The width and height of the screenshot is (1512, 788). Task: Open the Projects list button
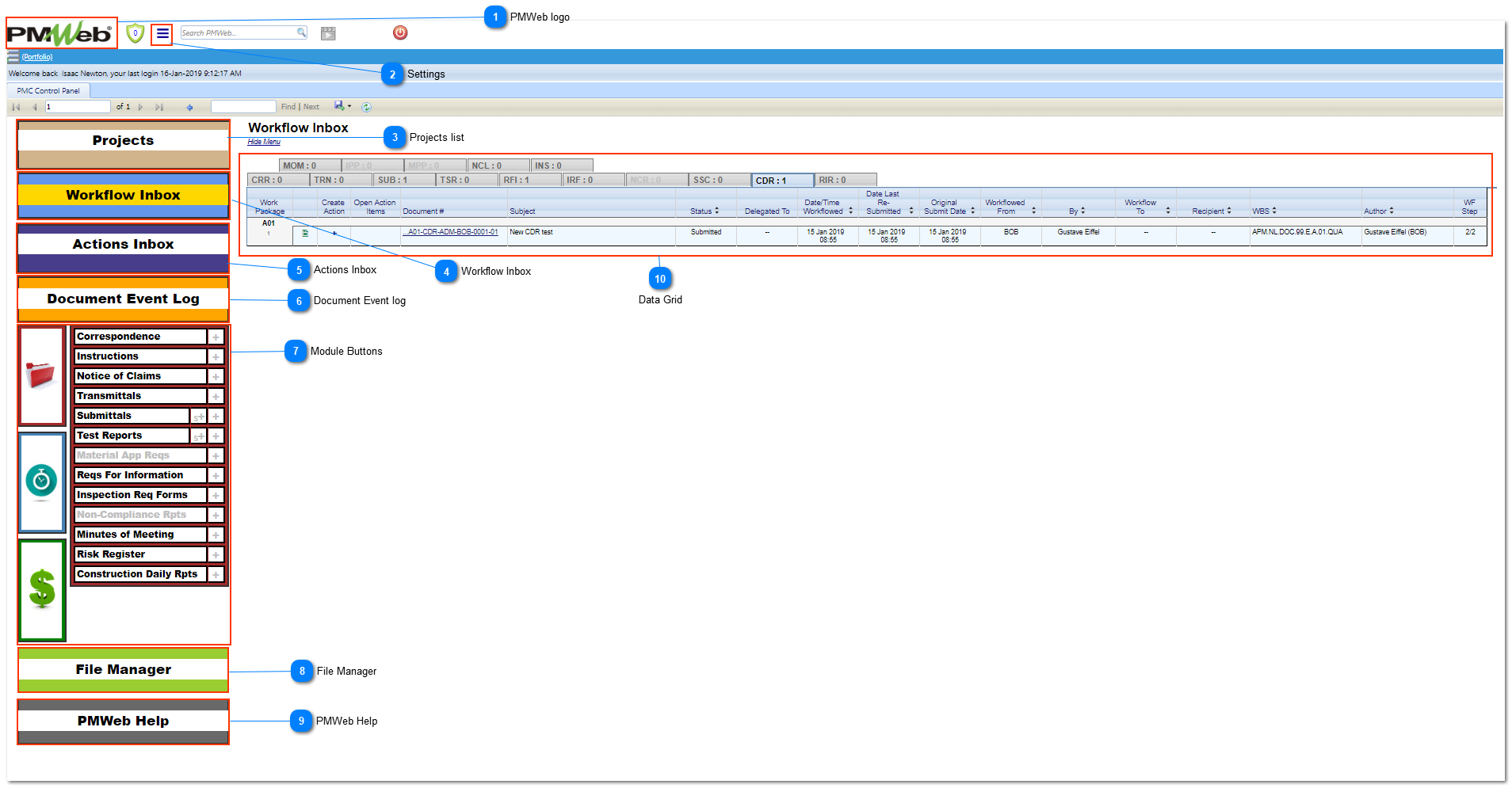pyautogui.click(x=124, y=144)
